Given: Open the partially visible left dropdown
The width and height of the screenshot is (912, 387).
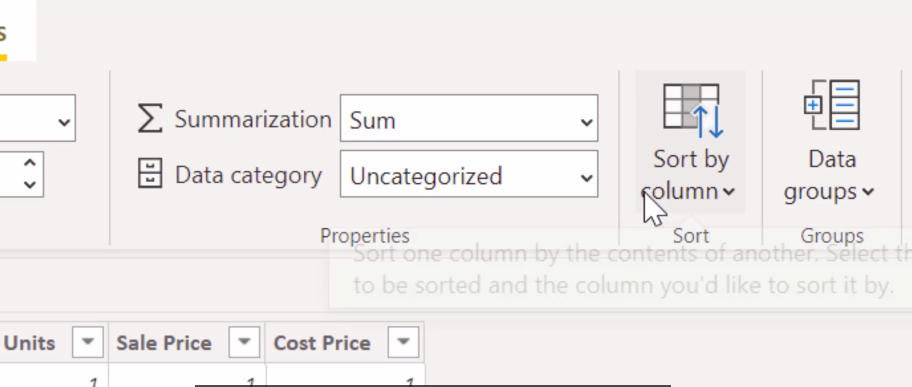Looking at the screenshot, I should pos(37,118).
